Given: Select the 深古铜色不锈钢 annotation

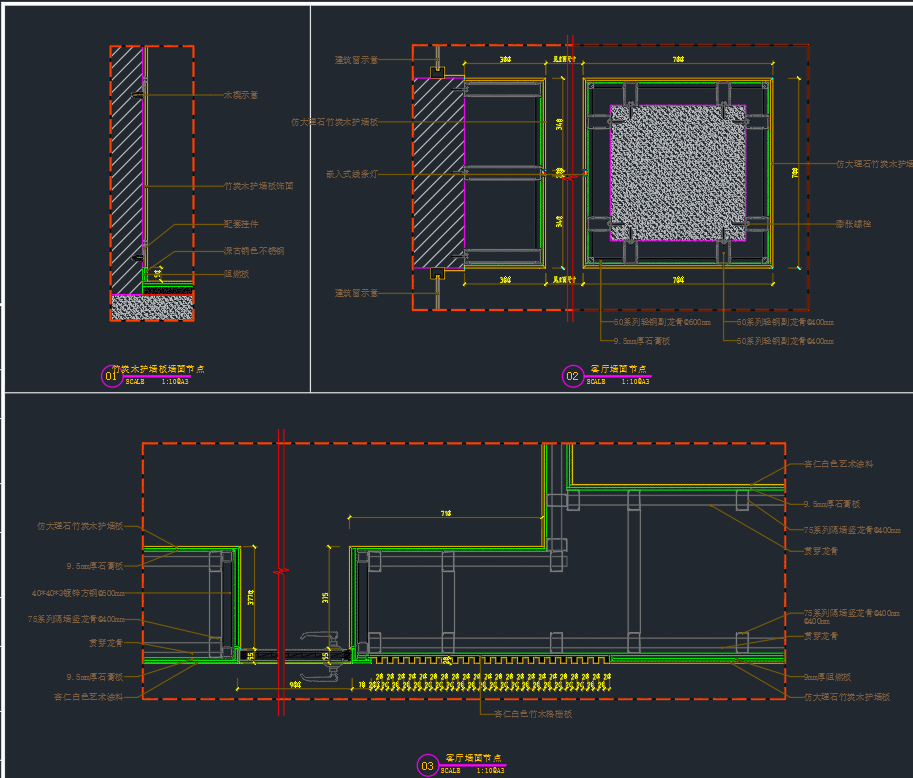Looking at the screenshot, I should (x=254, y=251).
